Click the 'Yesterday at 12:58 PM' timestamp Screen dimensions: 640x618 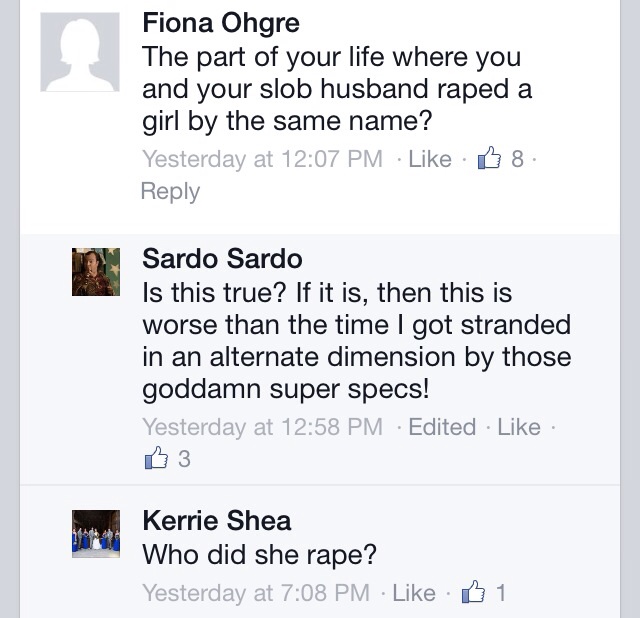tap(262, 427)
